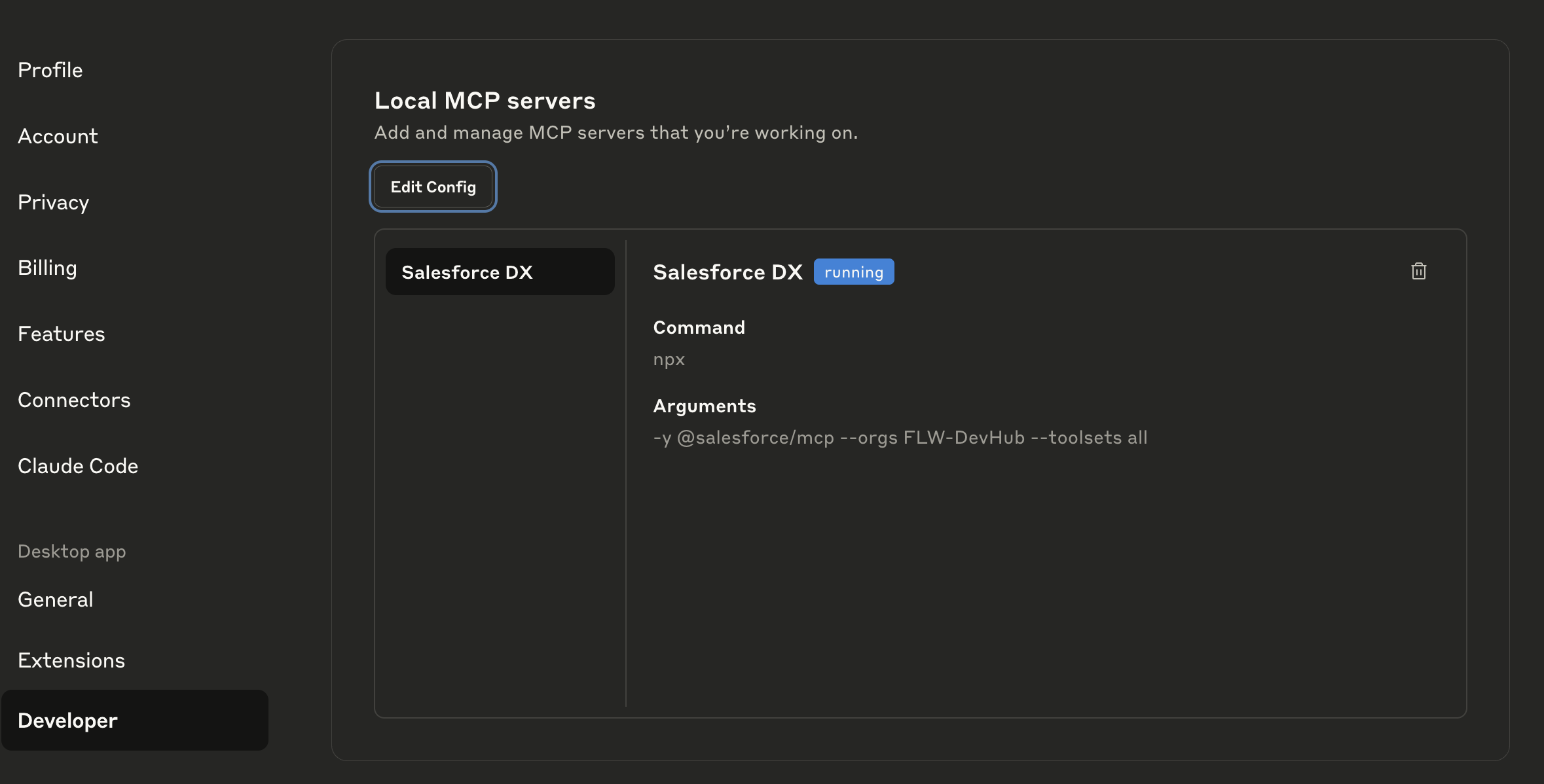Click the arguments text starting with -y @salesforce/mcp
Image resolution: width=1544 pixels, height=784 pixels.
[900, 437]
